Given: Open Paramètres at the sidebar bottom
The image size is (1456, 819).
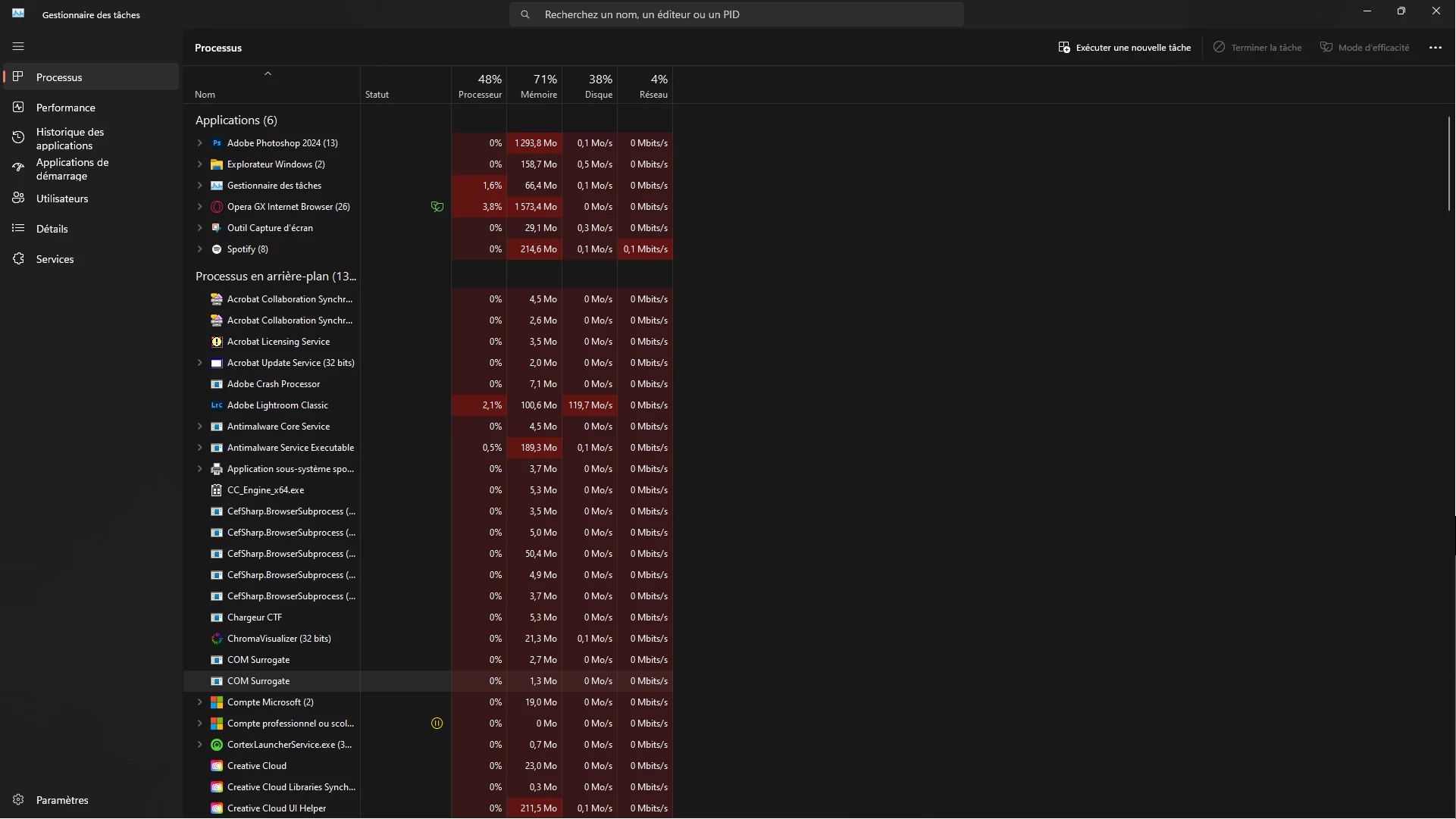Looking at the screenshot, I should (61, 800).
